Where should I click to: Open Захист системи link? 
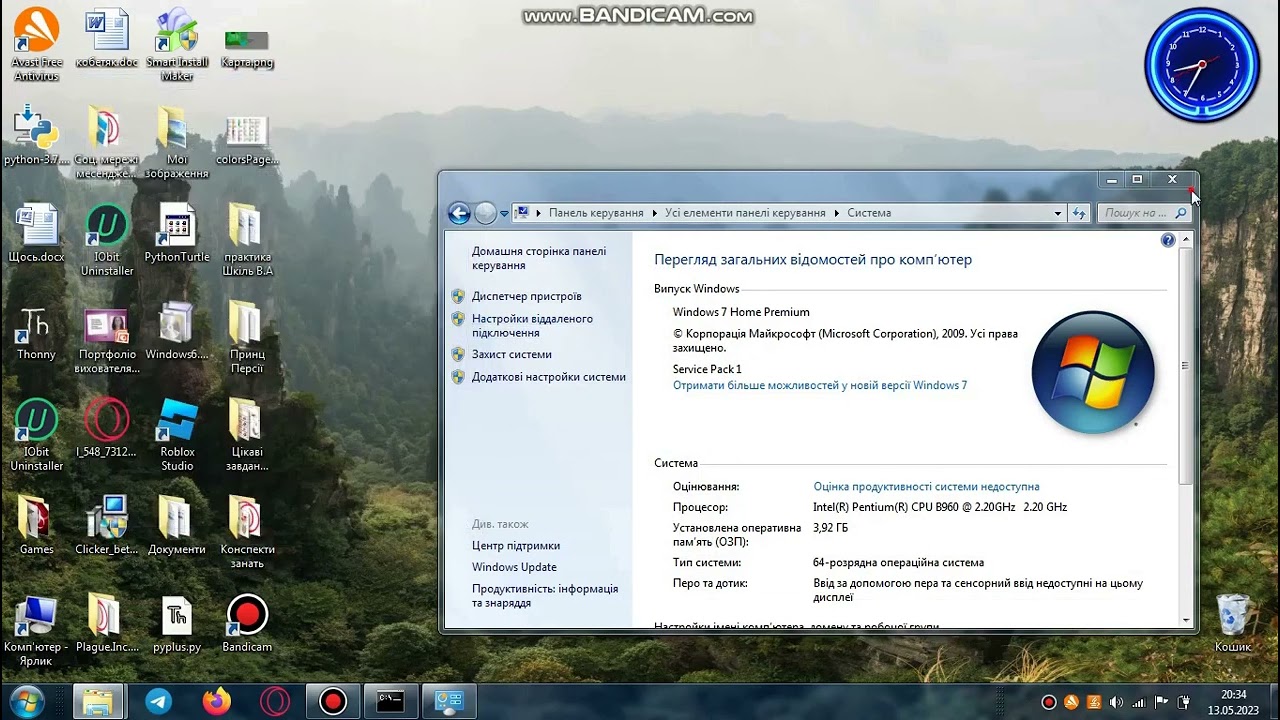coord(511,354)
